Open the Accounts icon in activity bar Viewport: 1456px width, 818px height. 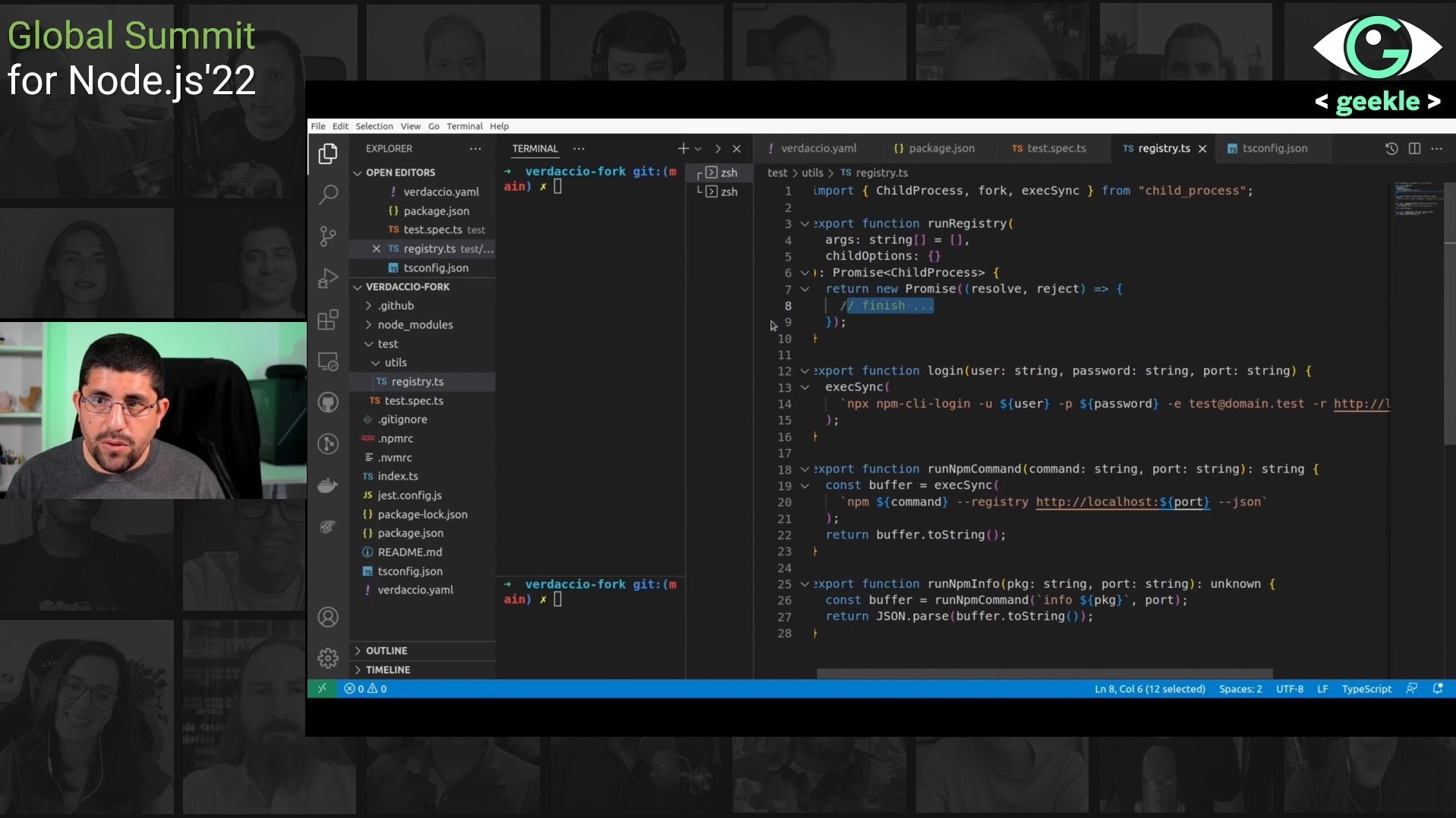coord(328,617)
